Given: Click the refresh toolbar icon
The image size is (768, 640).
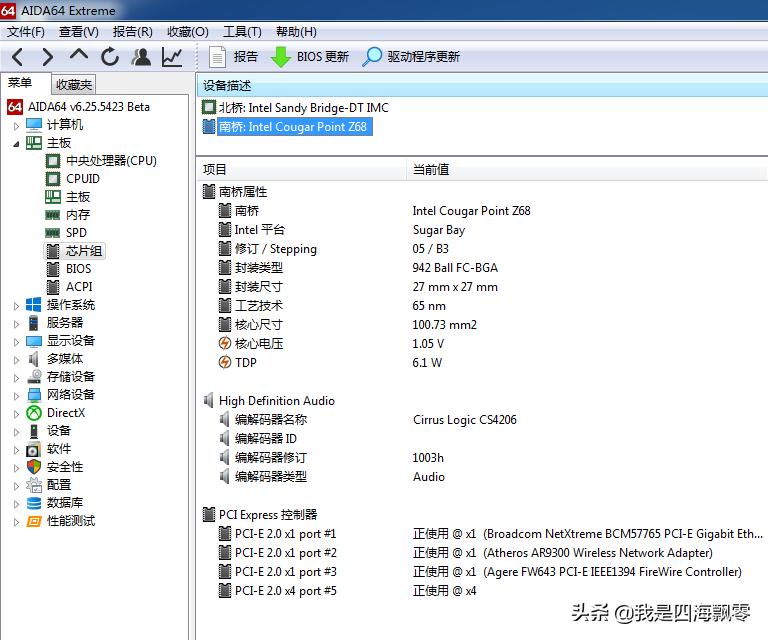Looking at the screenshot, I should 110,57.
